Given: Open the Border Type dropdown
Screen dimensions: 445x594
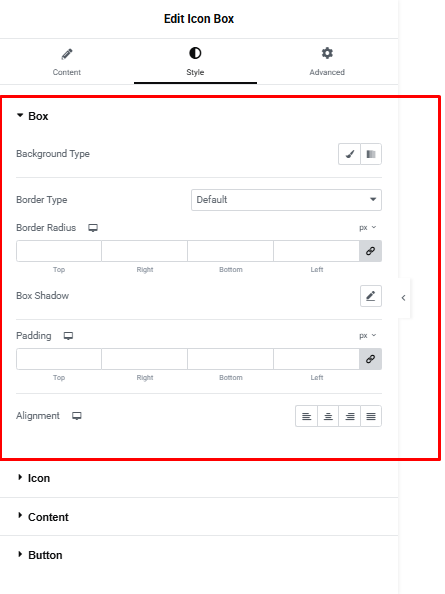Looking at the screenshot, I should coord(286,200).
